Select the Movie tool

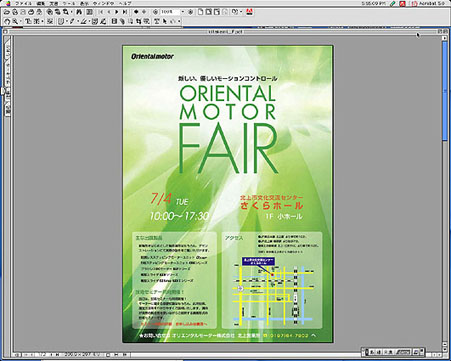tap(114, 21)
